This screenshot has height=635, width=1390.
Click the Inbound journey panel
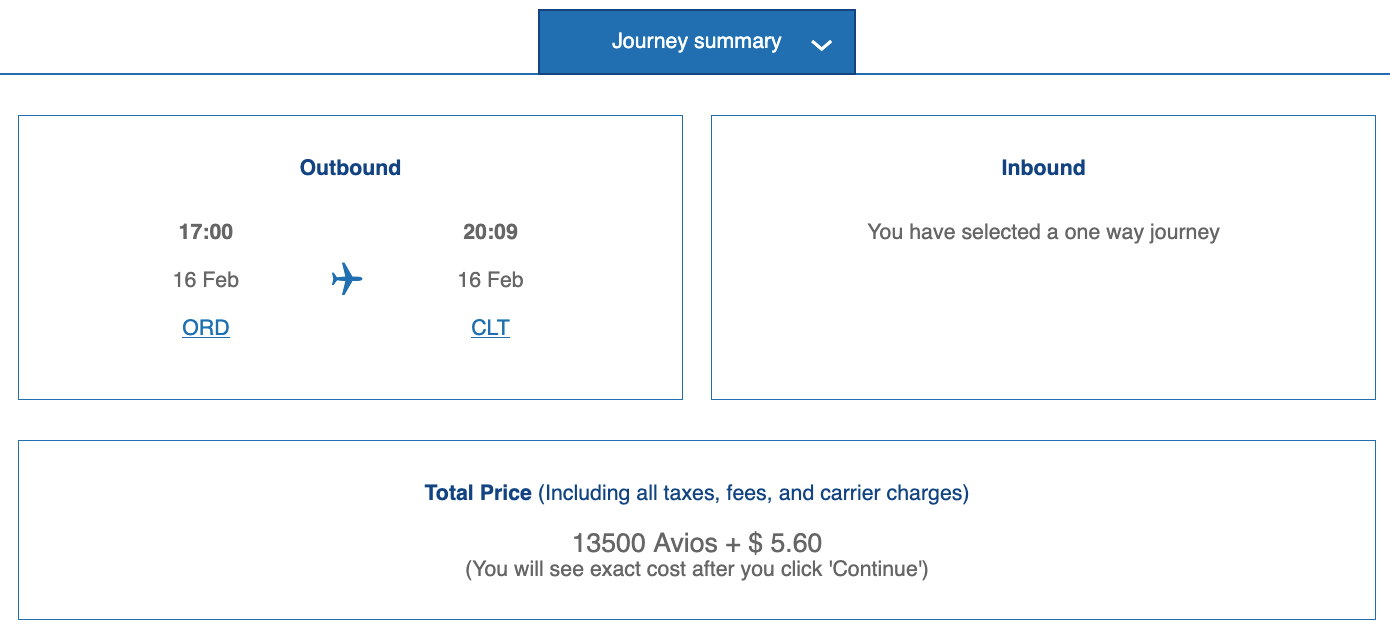tap(1043, 257)
